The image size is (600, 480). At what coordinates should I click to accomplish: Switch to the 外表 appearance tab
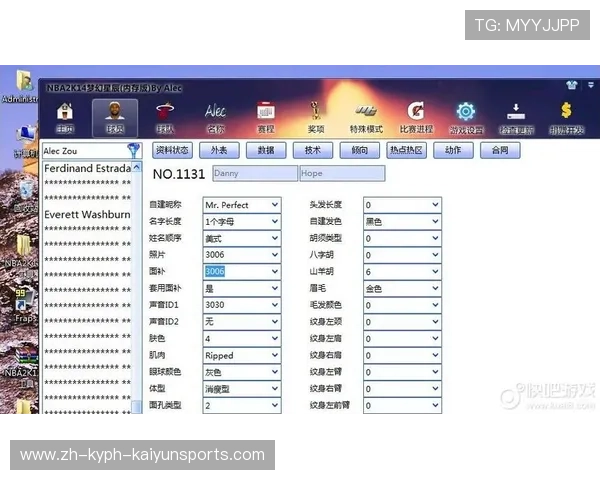219,150
